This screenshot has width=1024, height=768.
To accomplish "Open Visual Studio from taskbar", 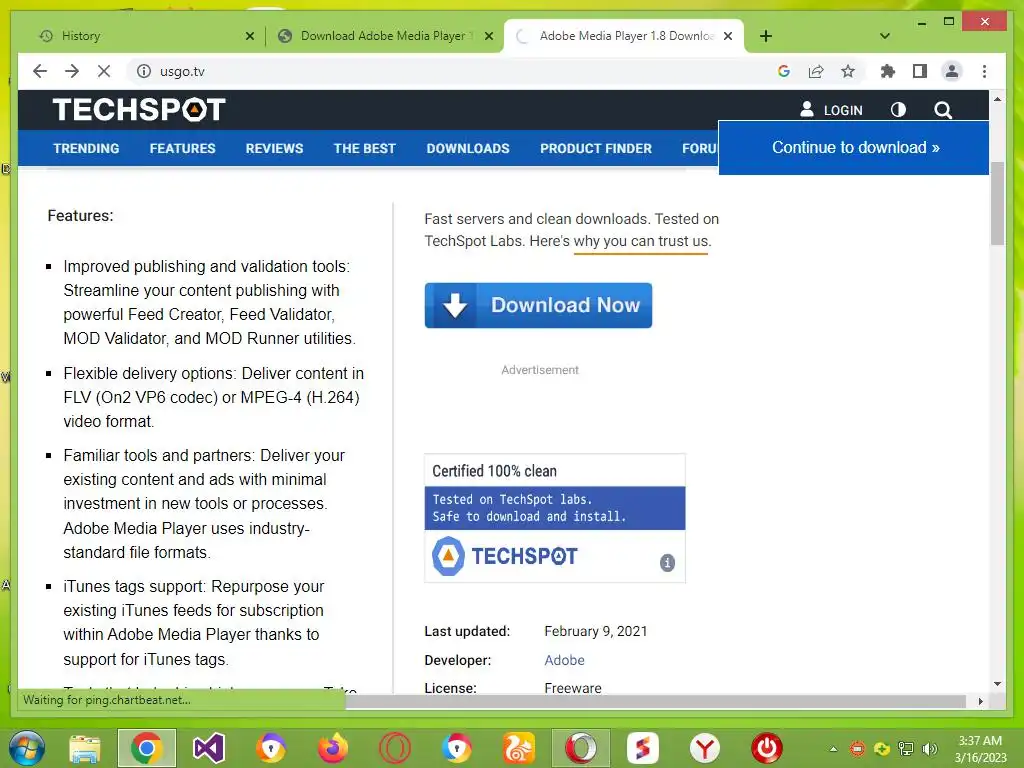I will pyautogui.click(x=209, y=748).
